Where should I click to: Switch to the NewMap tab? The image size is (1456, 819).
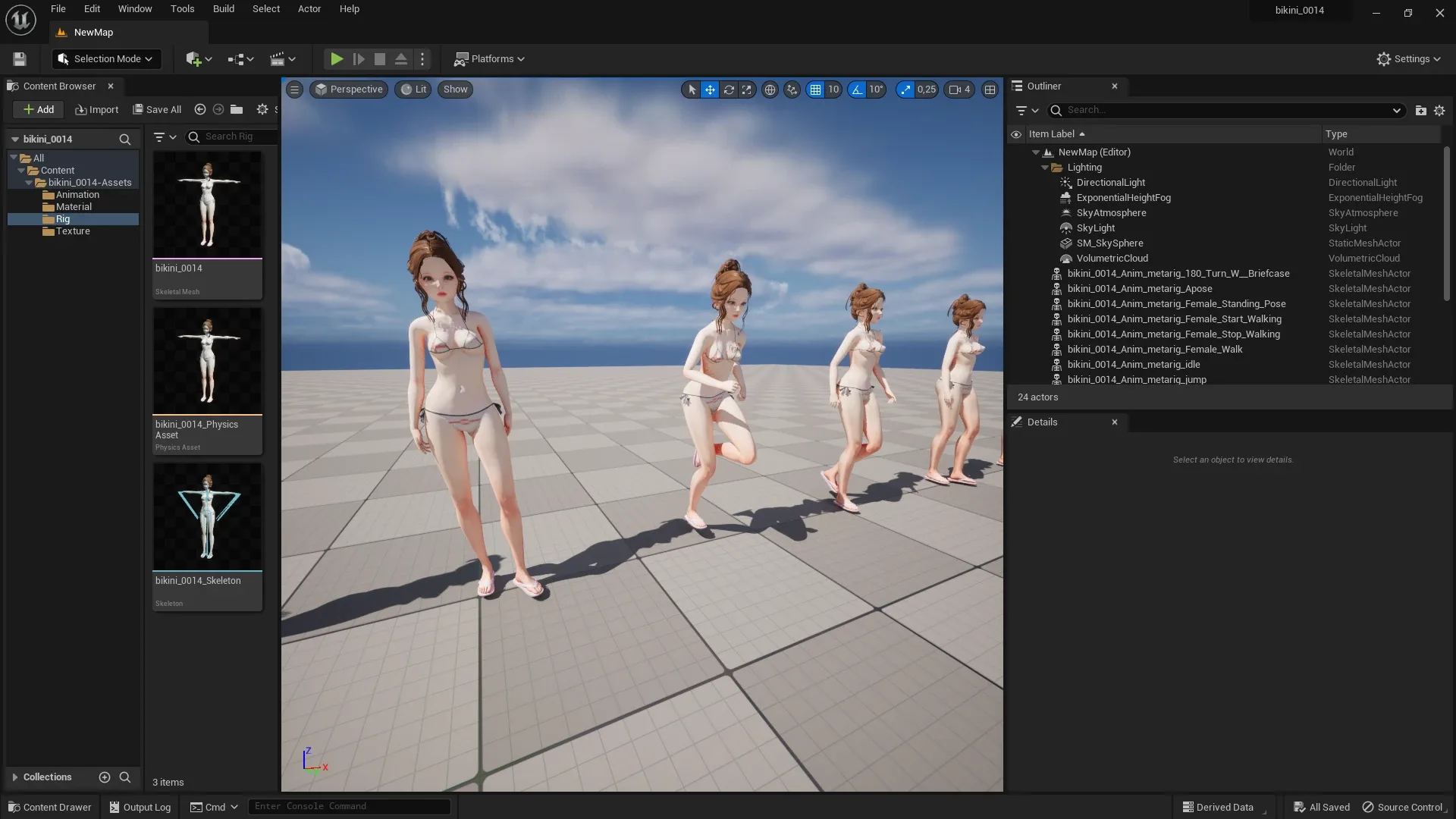pos(93,32)
